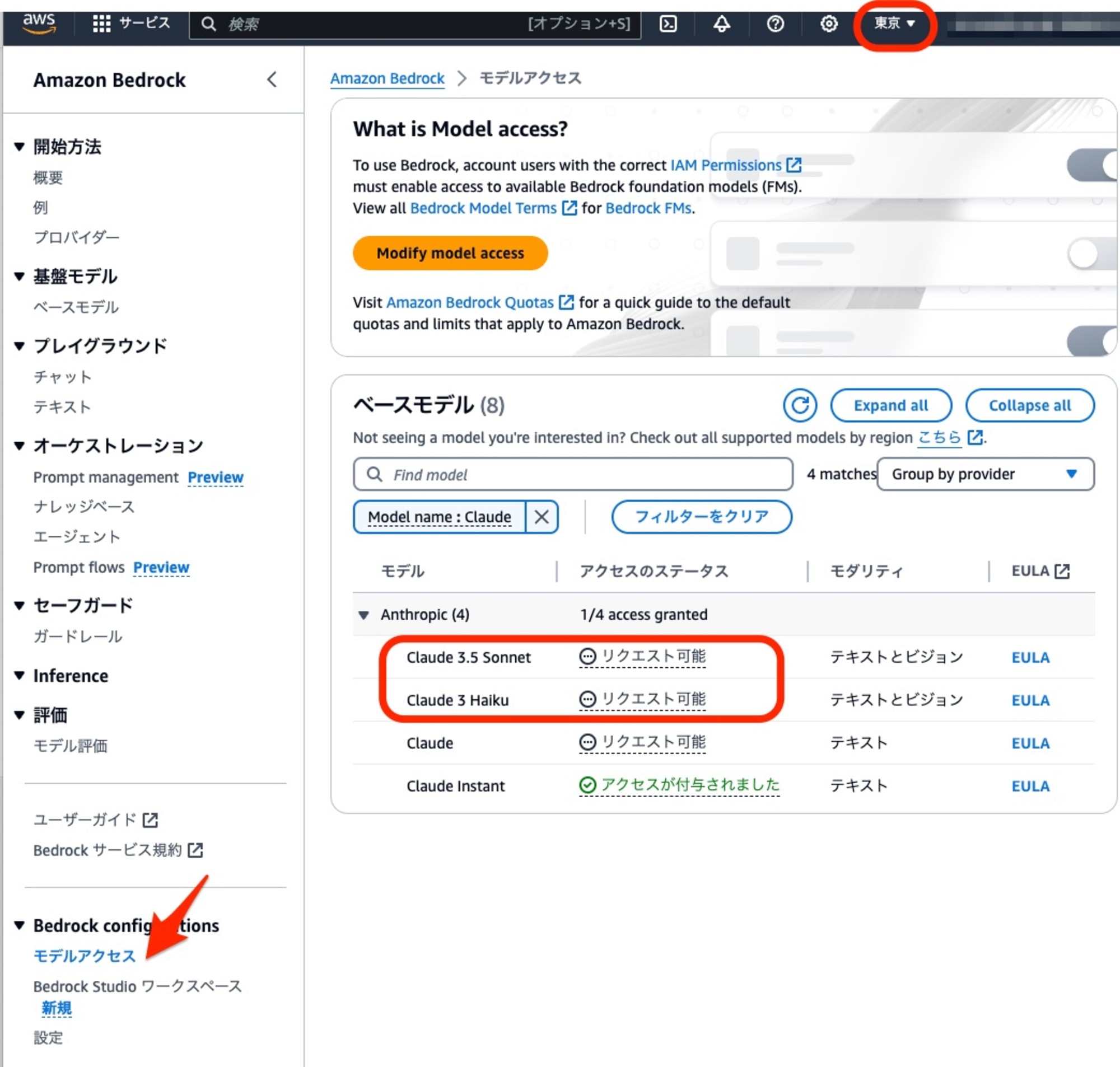This screenshot has width=1120, height=1067.
Task: Click the リクエスト可能 status for Claude 3 Haiku
Action: (642, 699)
